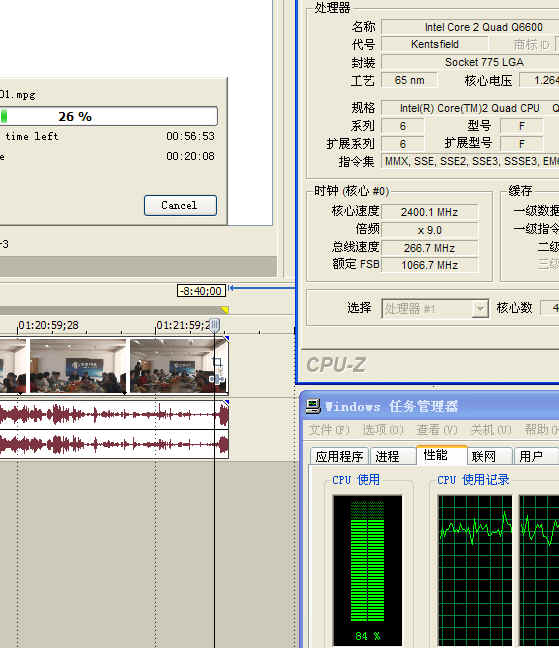Click the 型号 value 'F'
This screenshot has height=648, width=559.
[x=522, y=126]
